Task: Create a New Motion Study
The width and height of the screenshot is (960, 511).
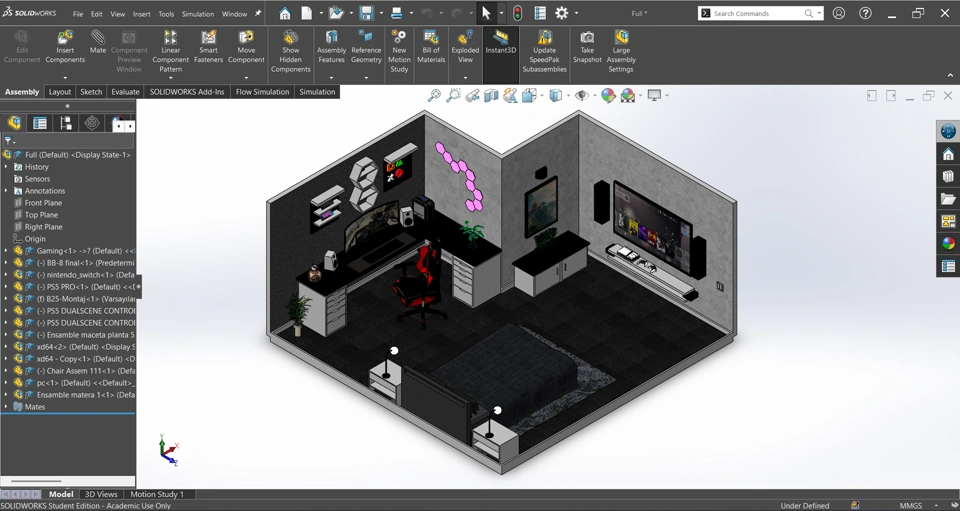Action: point(399,51)
